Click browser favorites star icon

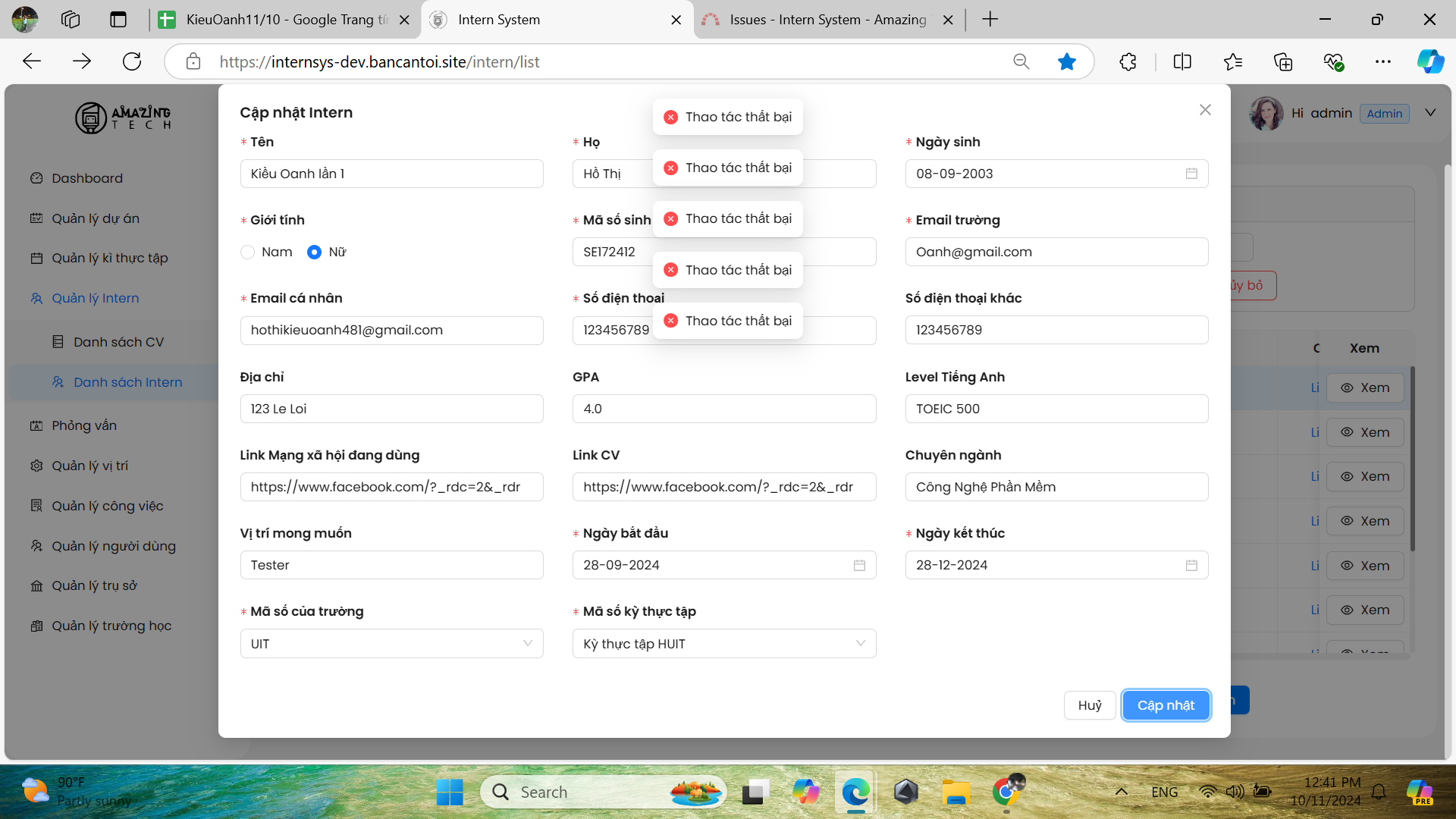pyautogui.click(x=1066, y=61)
